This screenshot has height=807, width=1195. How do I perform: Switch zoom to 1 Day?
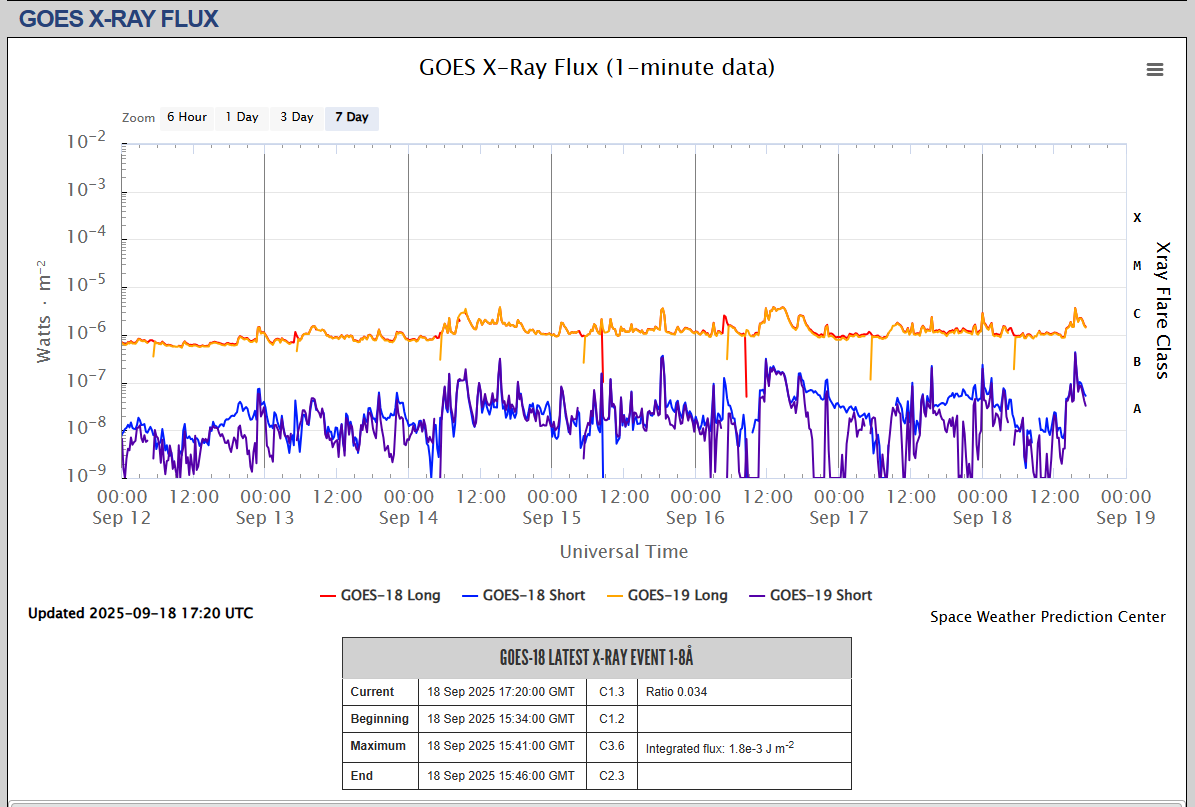pos(241,118)
